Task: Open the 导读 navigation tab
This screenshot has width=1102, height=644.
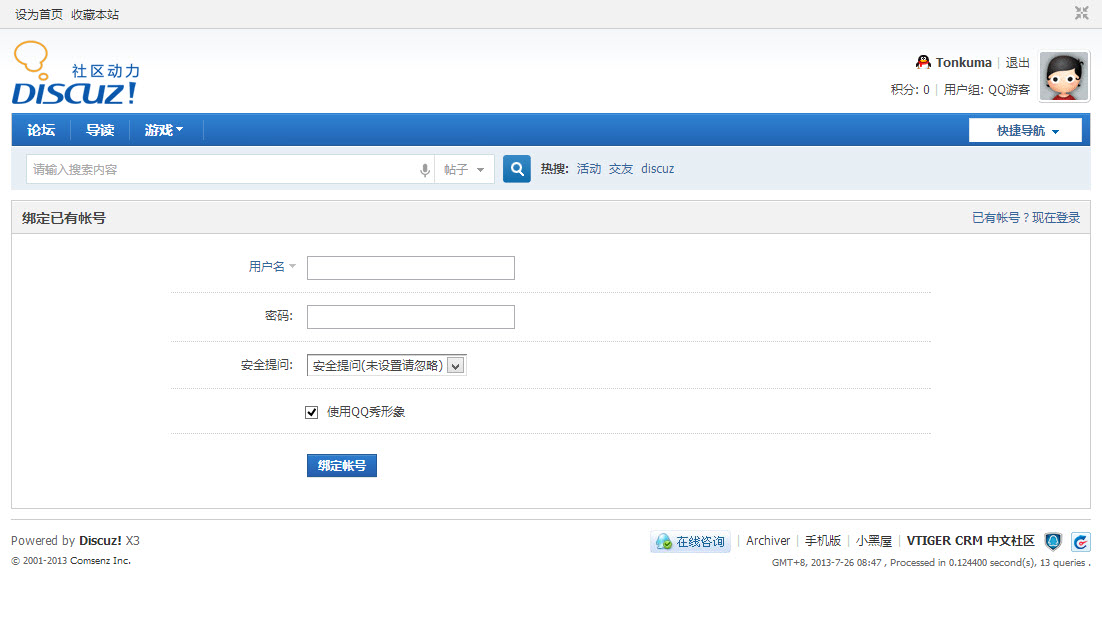Action: pos(100,130)
